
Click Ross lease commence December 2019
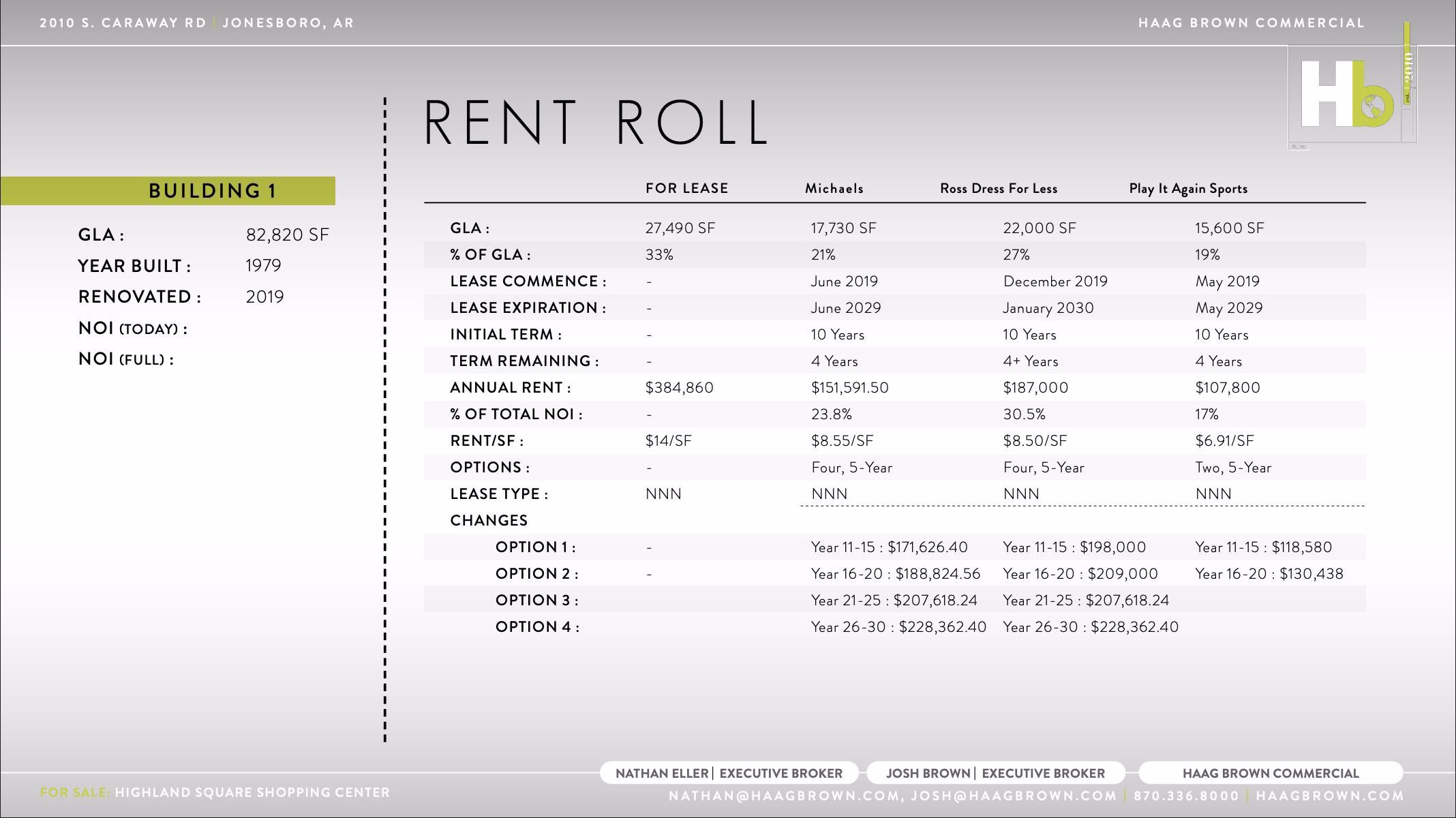pyautogui.click(x=1055, y=282)
